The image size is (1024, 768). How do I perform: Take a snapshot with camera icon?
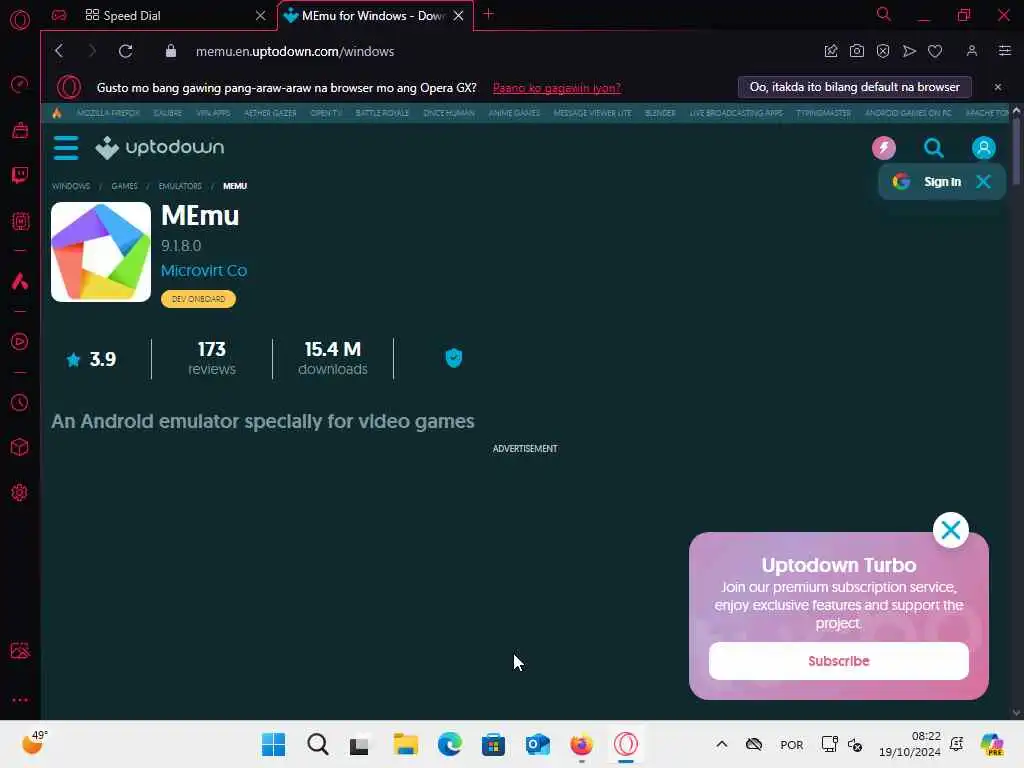(x=857, y=51)
